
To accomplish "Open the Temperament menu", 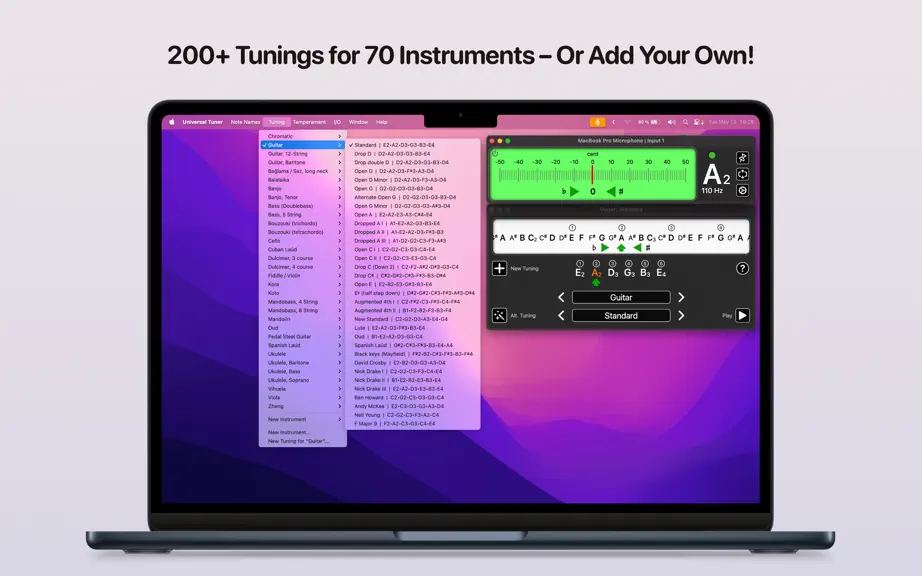I will pyautogui.click(x=309, y=122).
